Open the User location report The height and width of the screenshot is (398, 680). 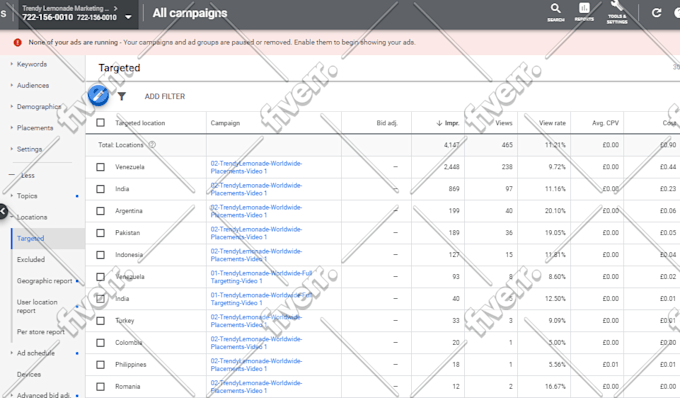click(x=37, y=306)
